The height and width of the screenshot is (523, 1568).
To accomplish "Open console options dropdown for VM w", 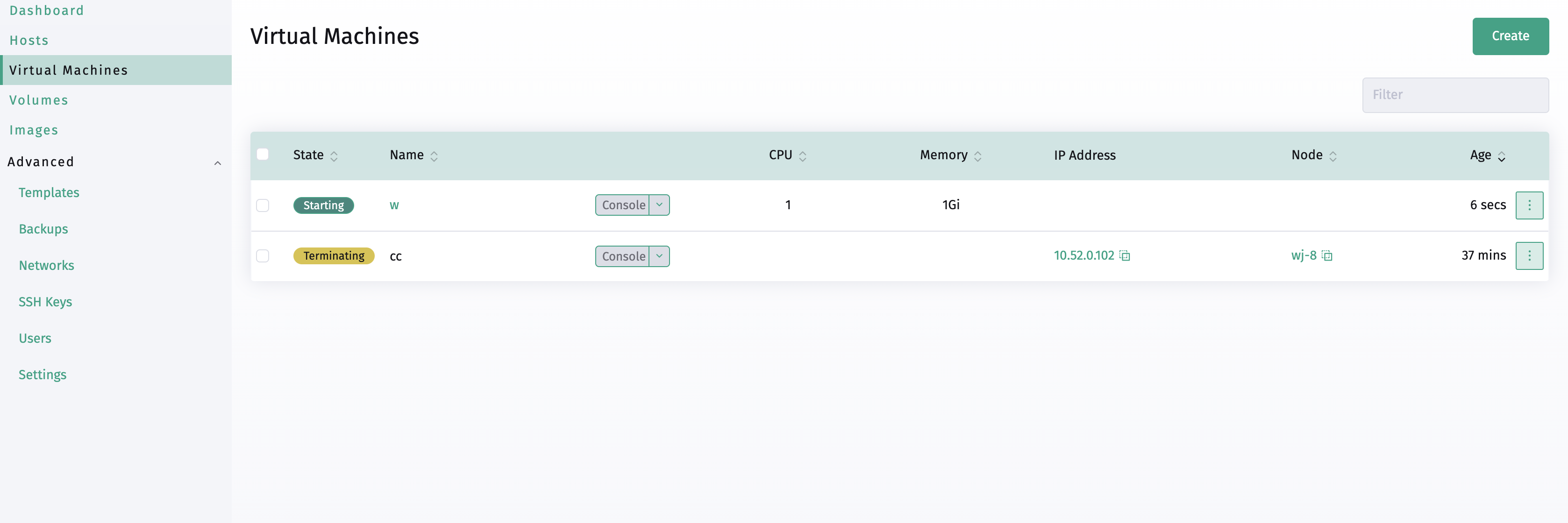I will tap(659, 205).
